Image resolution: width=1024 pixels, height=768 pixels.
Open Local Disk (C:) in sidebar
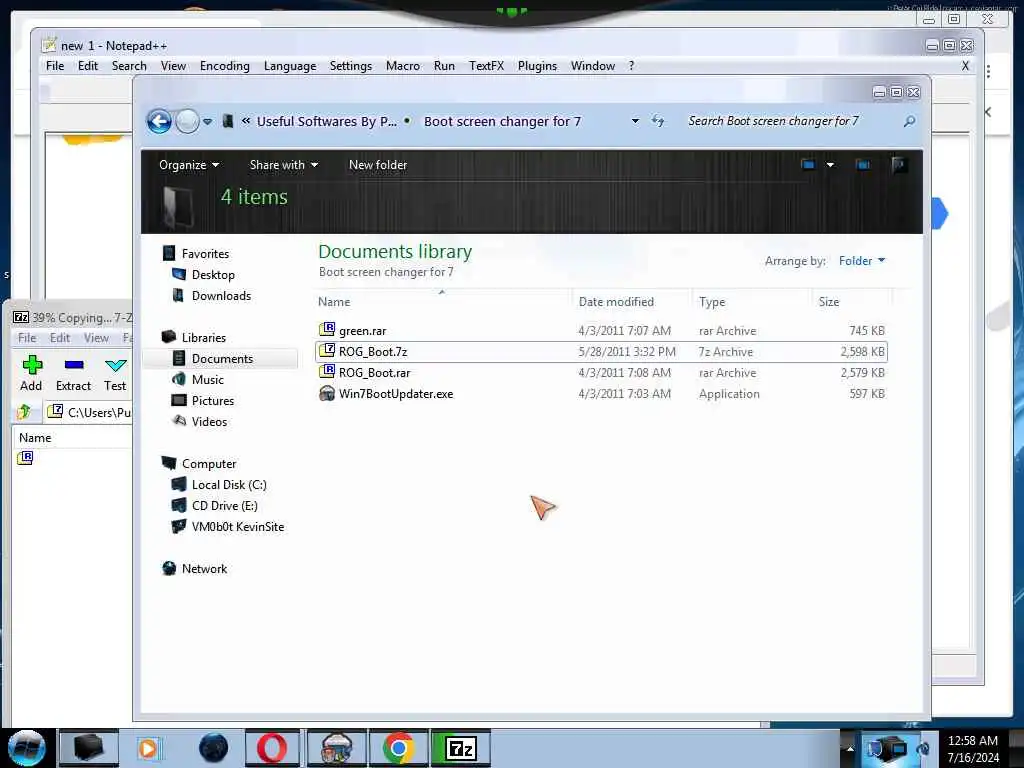point(229,485)
